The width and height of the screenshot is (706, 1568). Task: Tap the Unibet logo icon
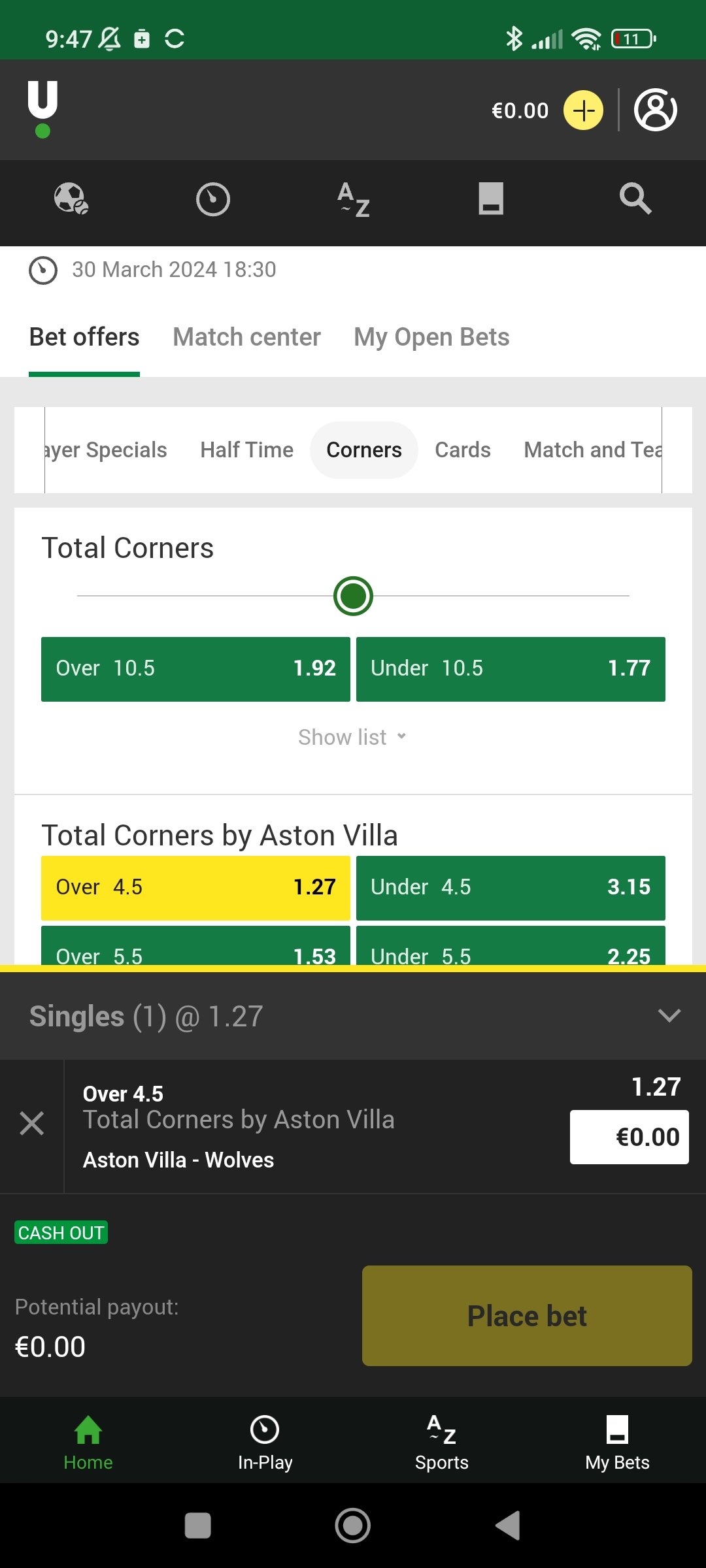[x=42, y=110]
